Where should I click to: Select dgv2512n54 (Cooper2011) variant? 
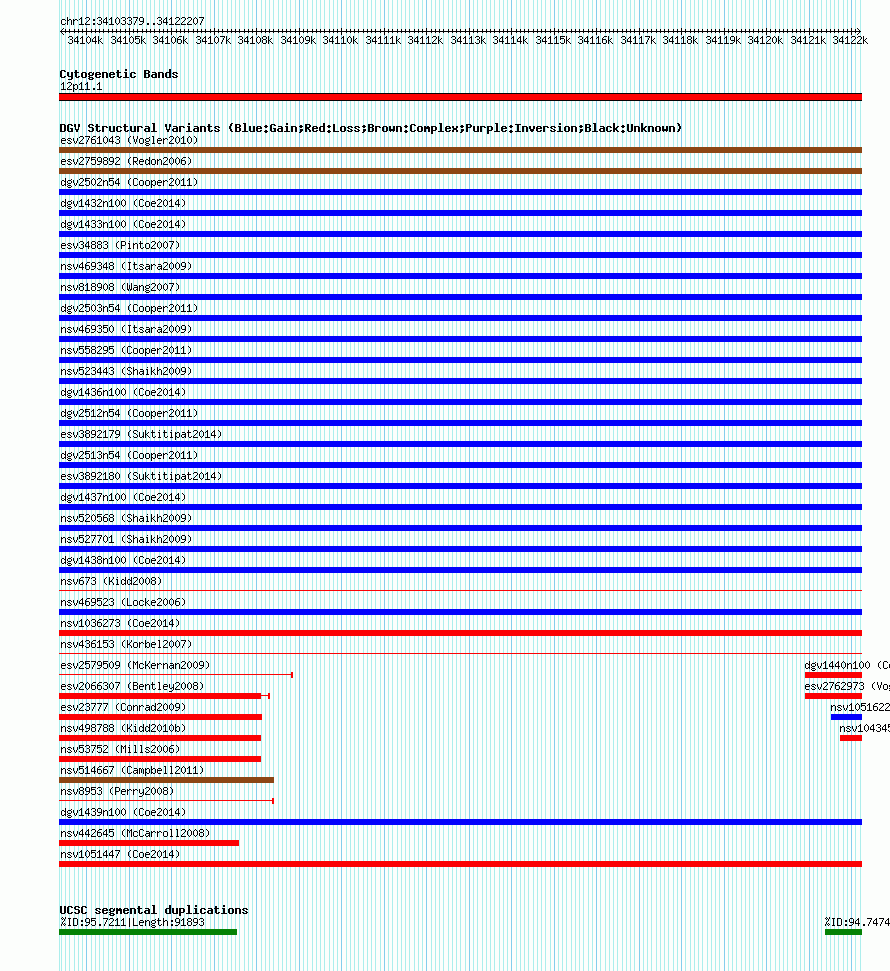click(129, 414)
